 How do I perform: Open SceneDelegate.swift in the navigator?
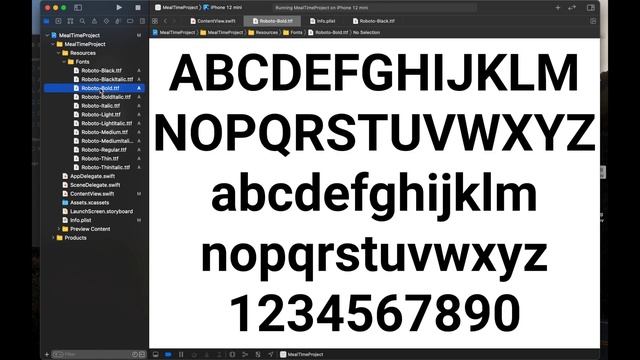94,185
